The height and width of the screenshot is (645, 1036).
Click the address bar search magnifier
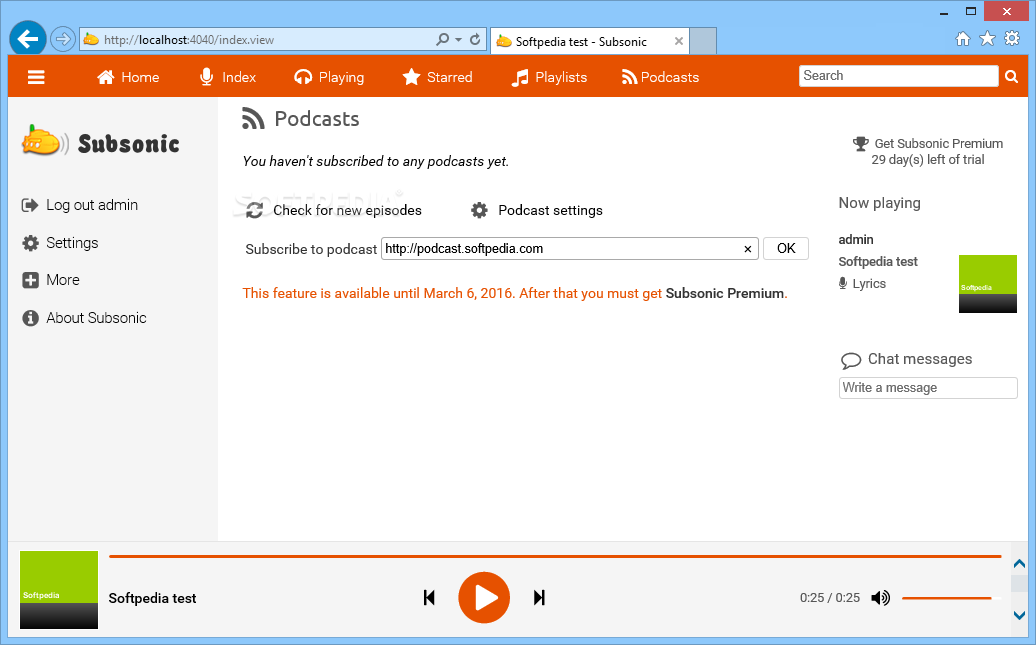click(x=443, y=40)
